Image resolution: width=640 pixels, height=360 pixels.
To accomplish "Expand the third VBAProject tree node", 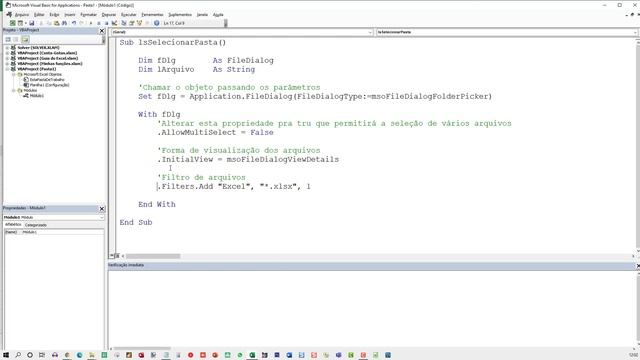I will [7, 58].
